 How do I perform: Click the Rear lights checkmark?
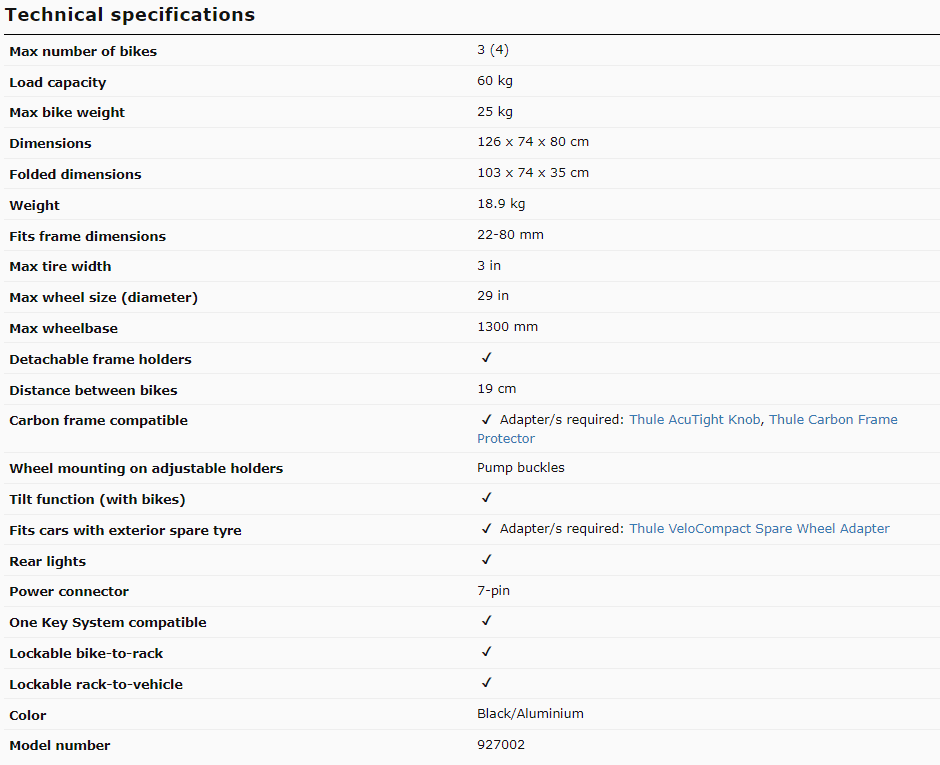pyautogui.click(x=487, y=559)
